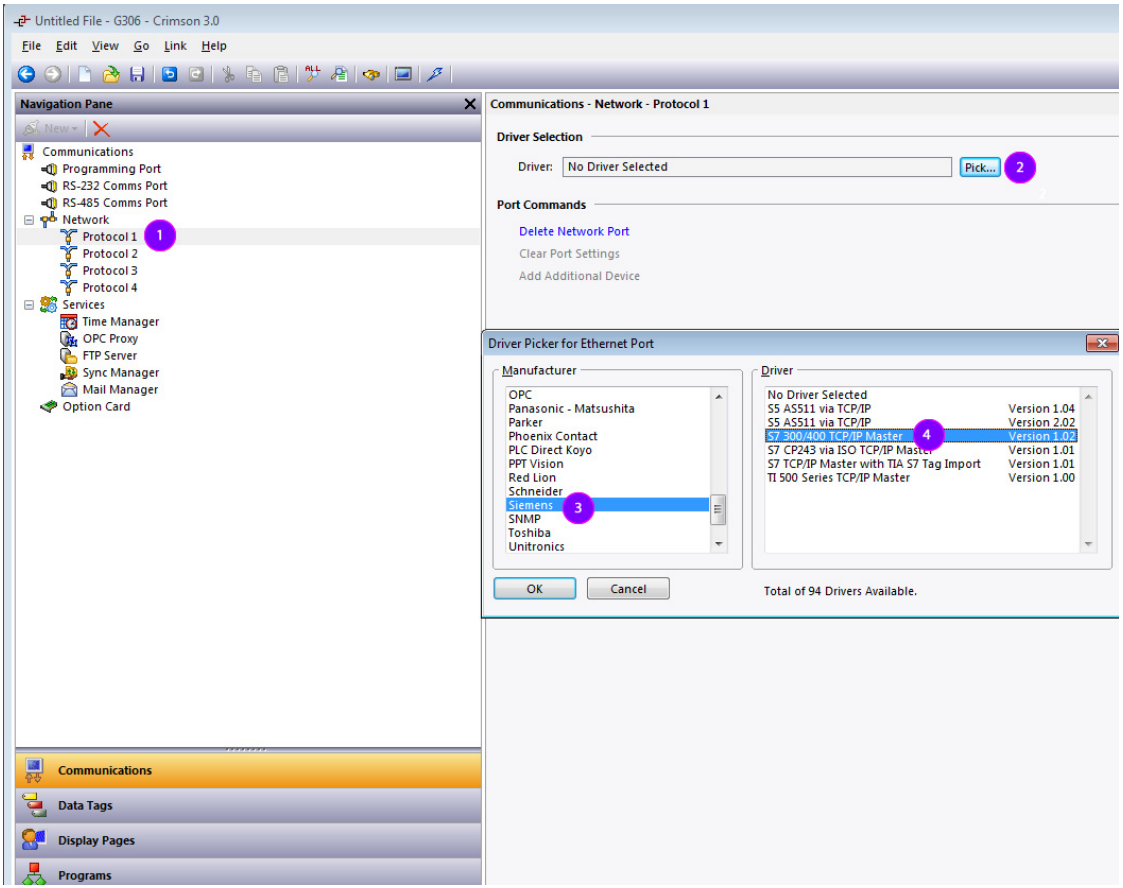1123x888 pixels.
Task: Click Clear Port Settings link
Action: [569, 254]
